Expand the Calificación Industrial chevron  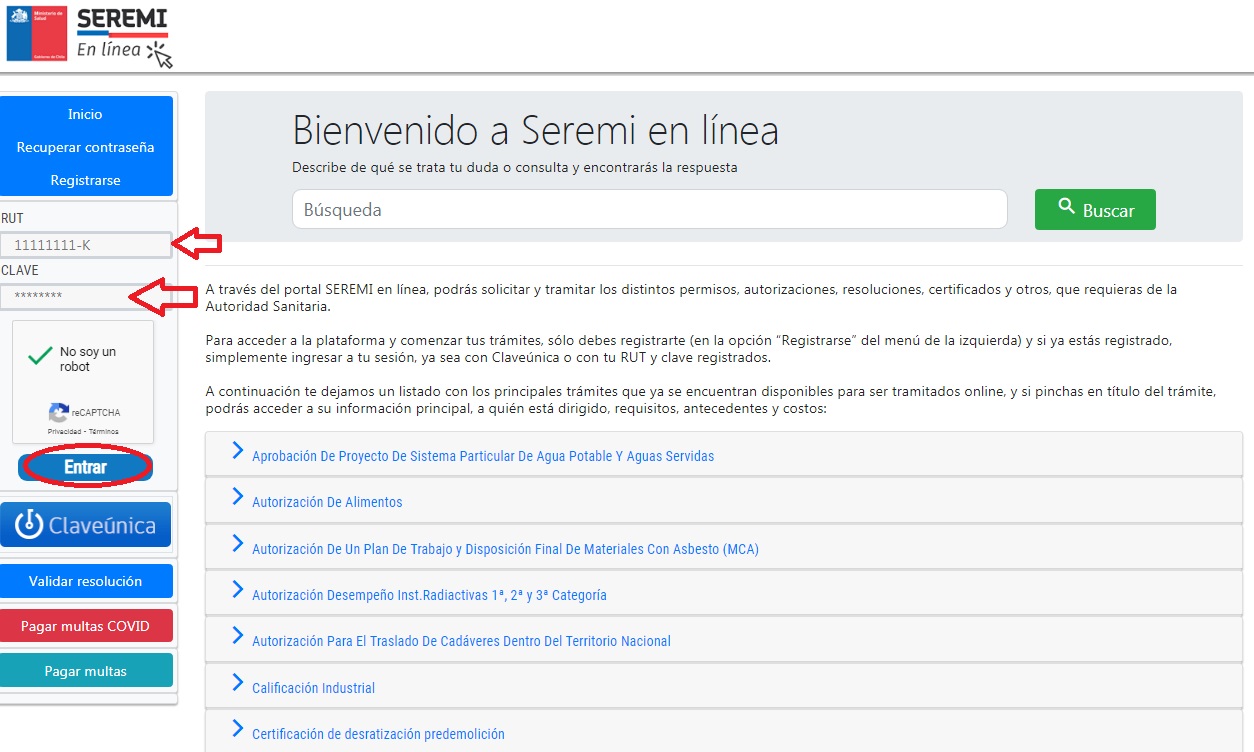point(238,687)
